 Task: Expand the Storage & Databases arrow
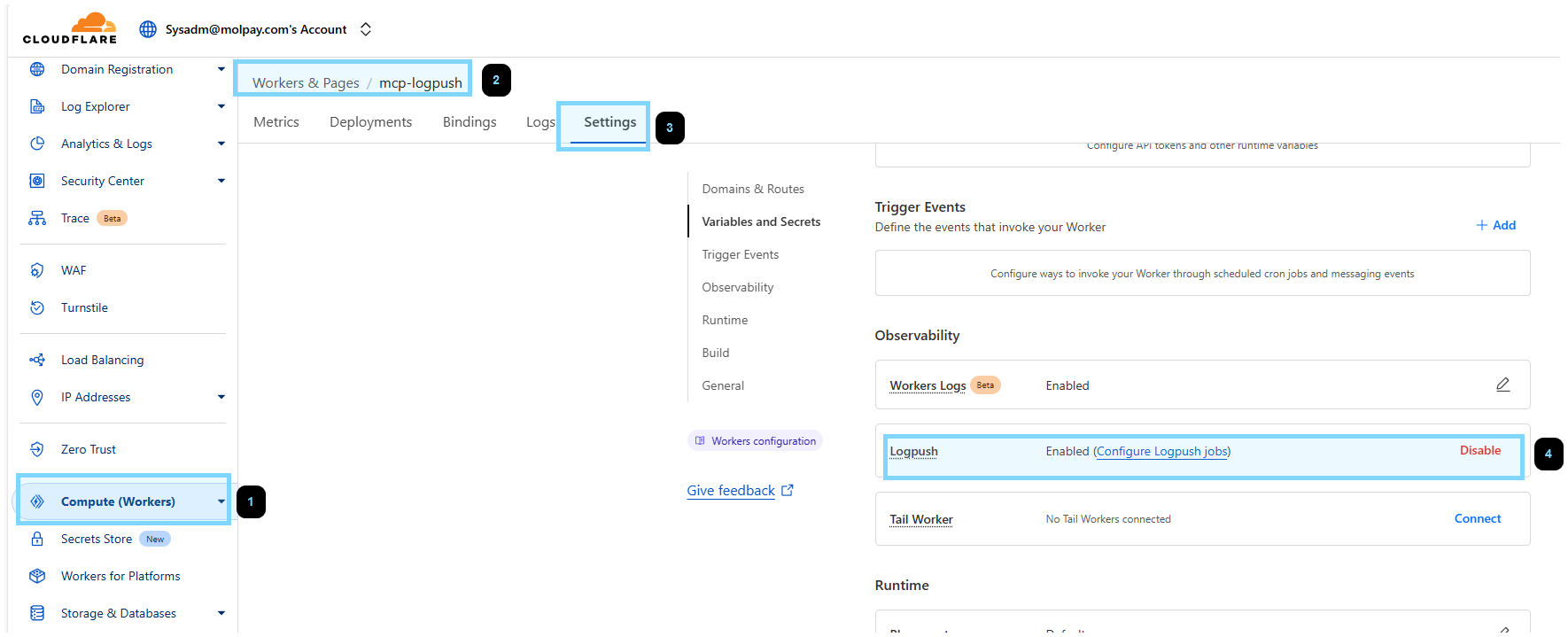click(x=221, y=613)
